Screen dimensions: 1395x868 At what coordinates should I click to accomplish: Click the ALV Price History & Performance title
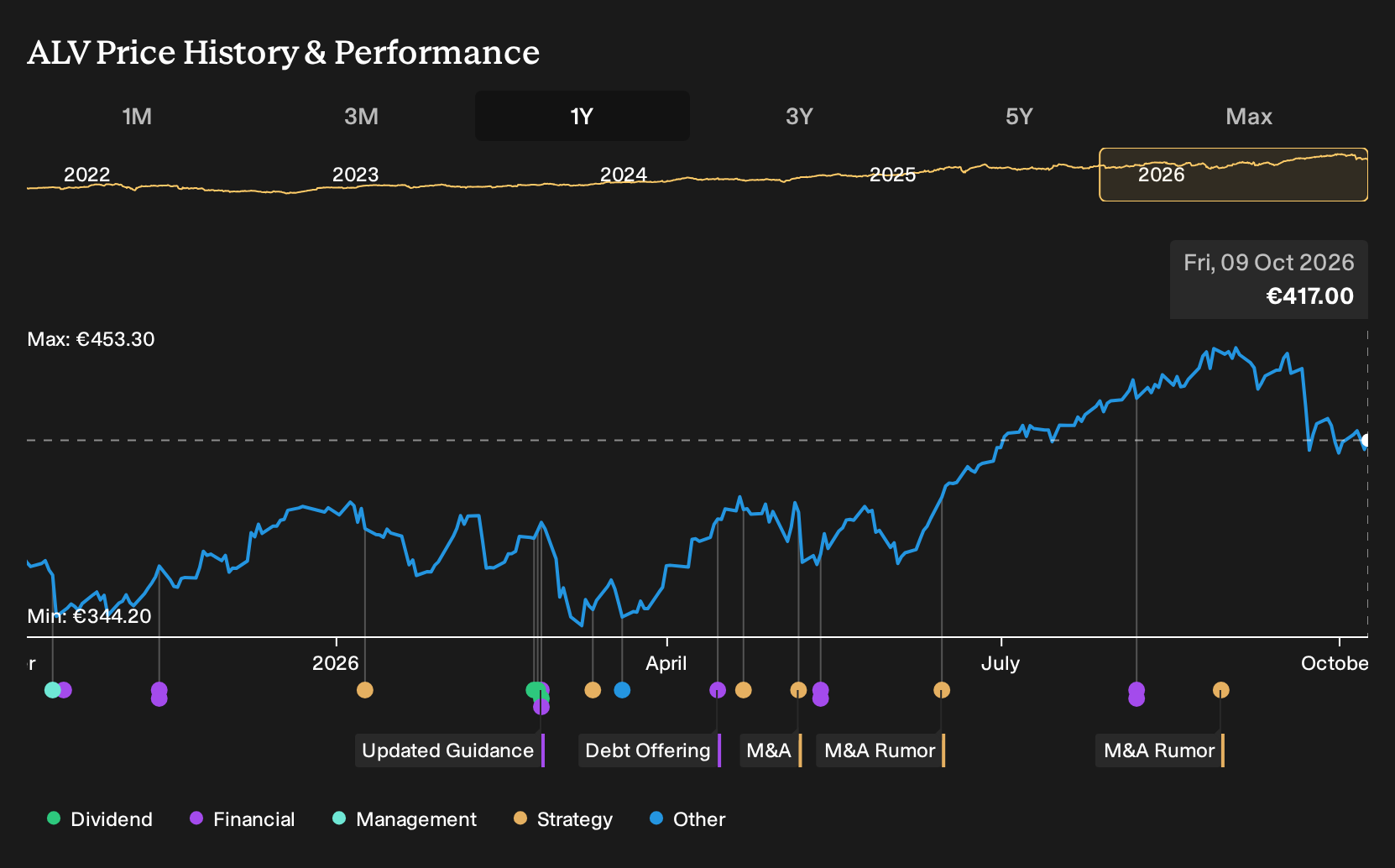point(284,53)
